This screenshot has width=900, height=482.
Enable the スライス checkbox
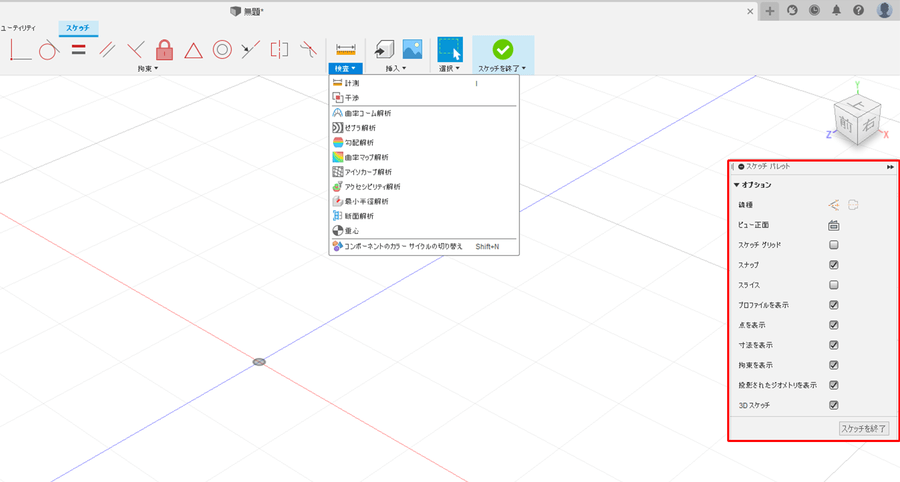click(834, 285)
